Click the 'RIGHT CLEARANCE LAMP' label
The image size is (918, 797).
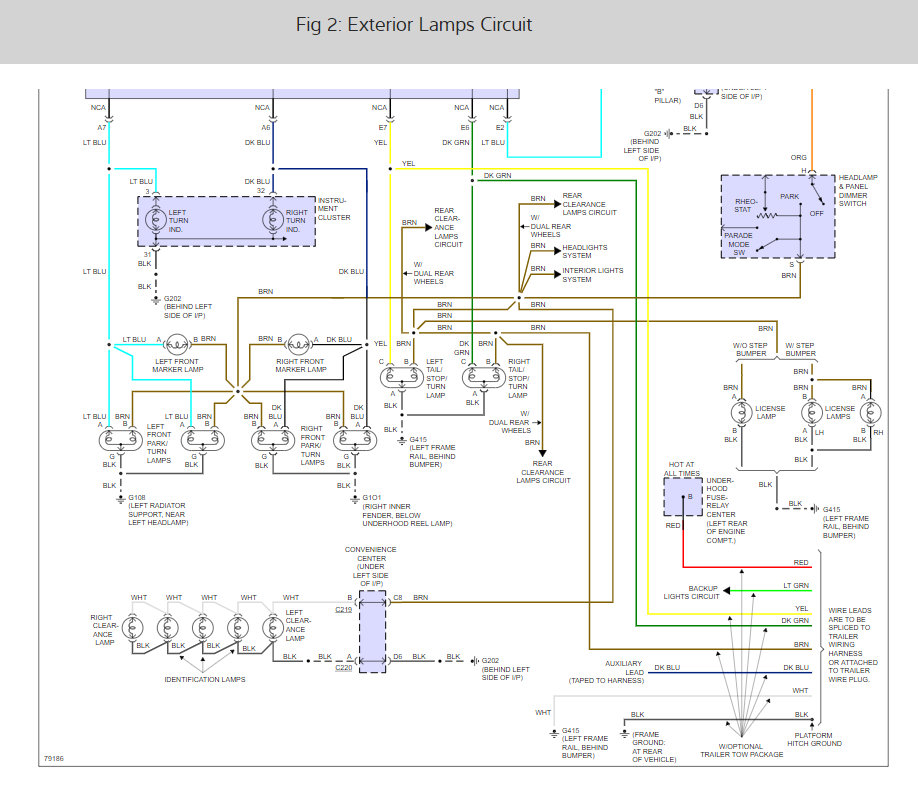(104, 630)
